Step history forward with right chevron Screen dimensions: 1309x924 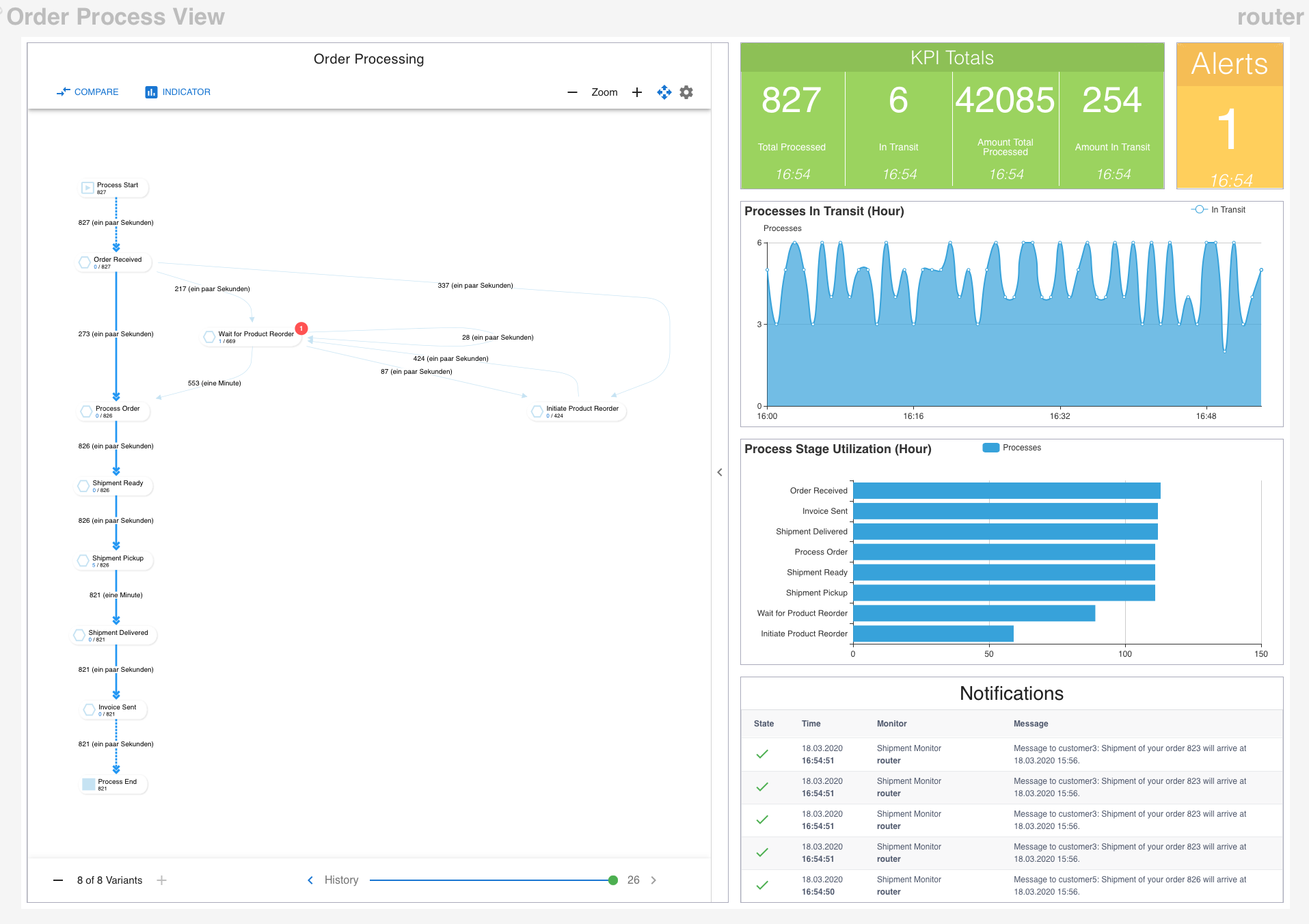coord(653,880)
